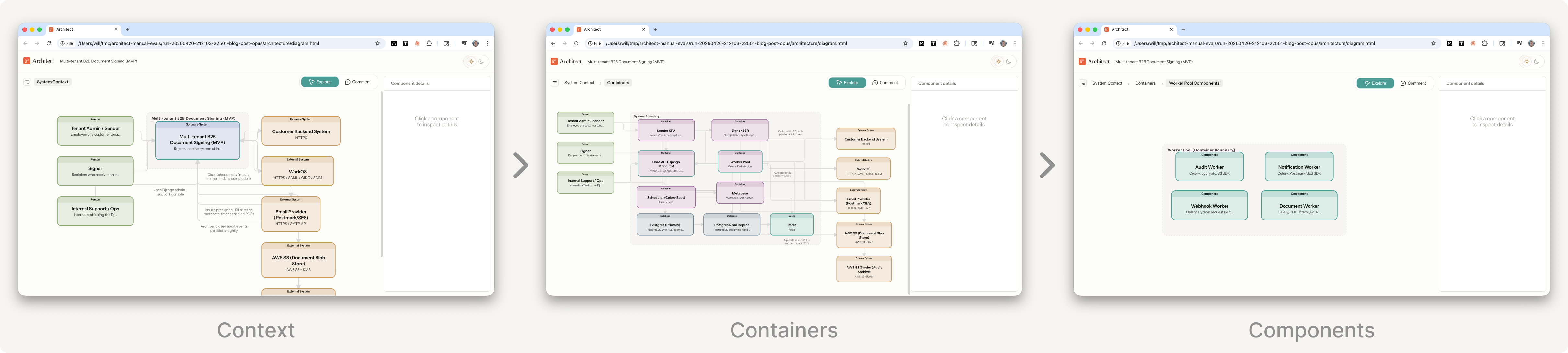Image resolution: width=1568 pixels, height=353 pixels.
Task: Select the Worker Pool container node
Action: (x=740, y=163)
